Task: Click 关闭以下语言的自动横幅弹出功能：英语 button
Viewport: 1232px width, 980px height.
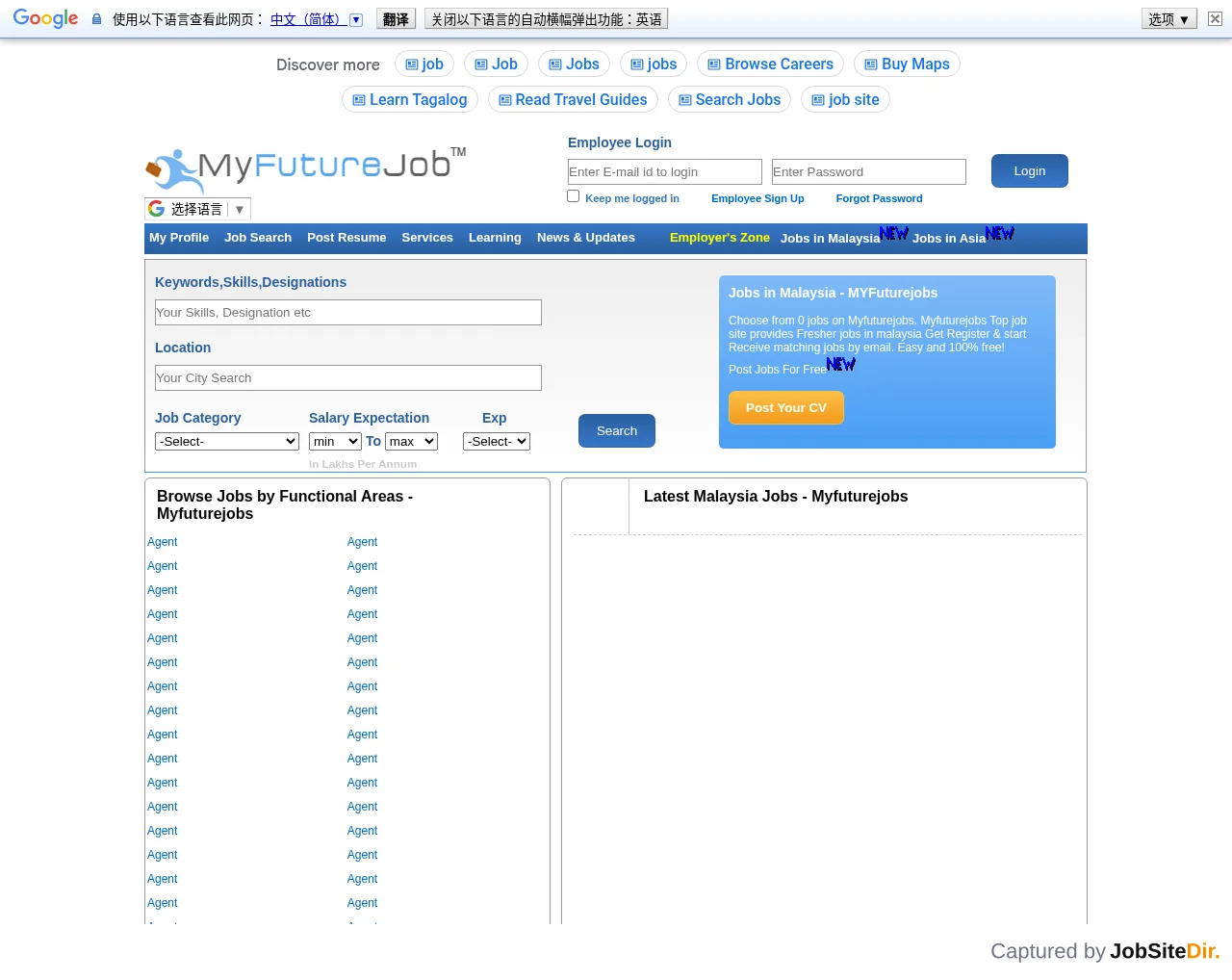Action: pyautogui.click(x=547, y=18)
